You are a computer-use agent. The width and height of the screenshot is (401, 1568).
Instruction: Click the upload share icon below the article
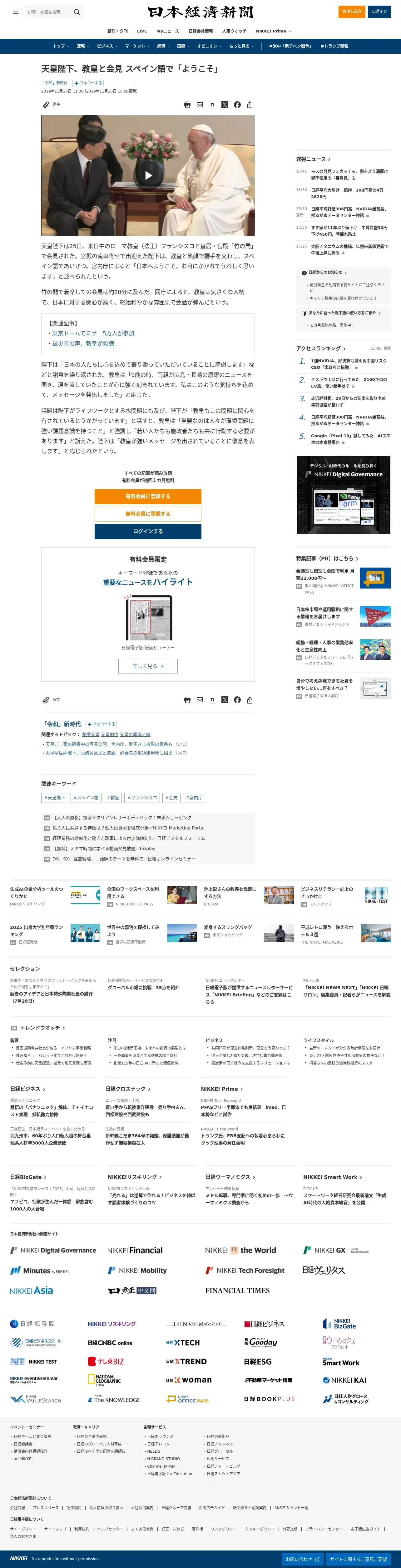[x=250, y=700]
